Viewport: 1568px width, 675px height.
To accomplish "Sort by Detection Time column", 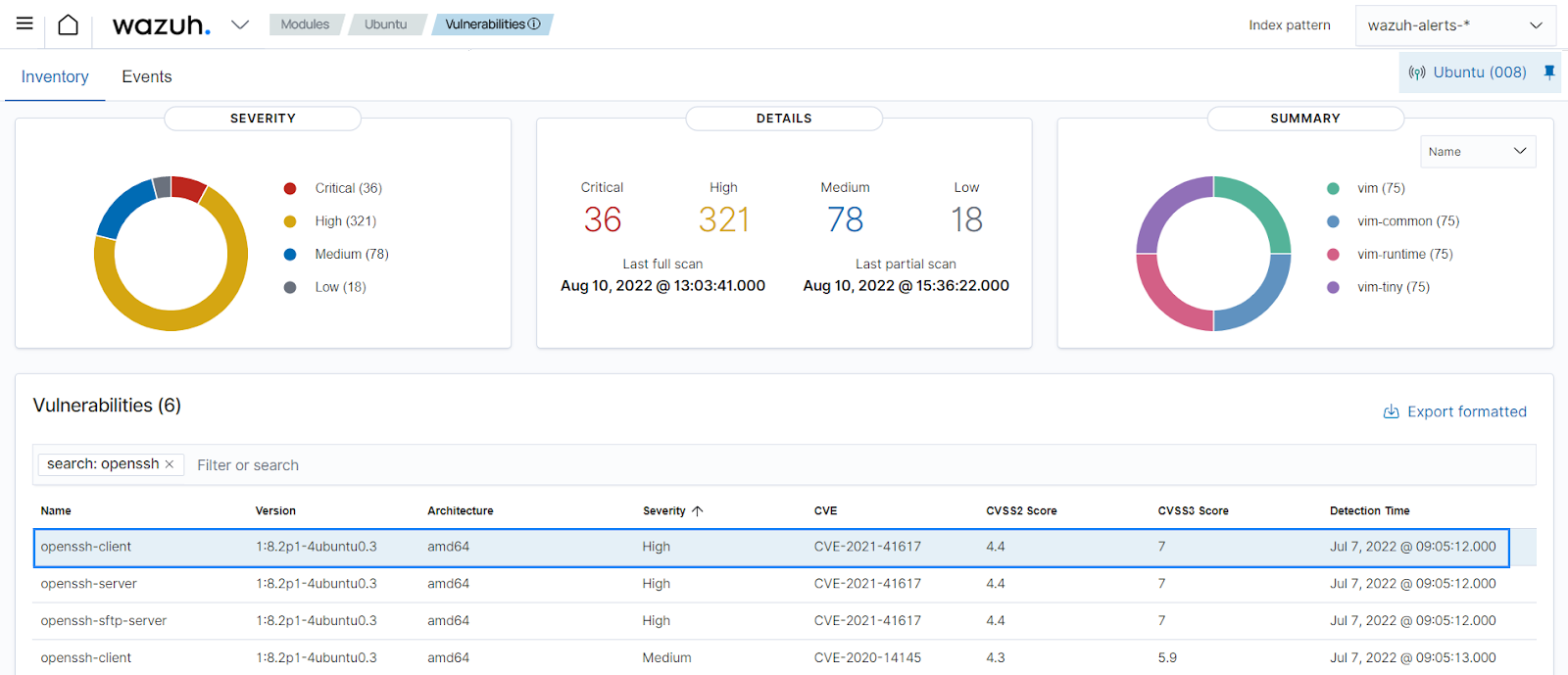I will click(1369, 510).
